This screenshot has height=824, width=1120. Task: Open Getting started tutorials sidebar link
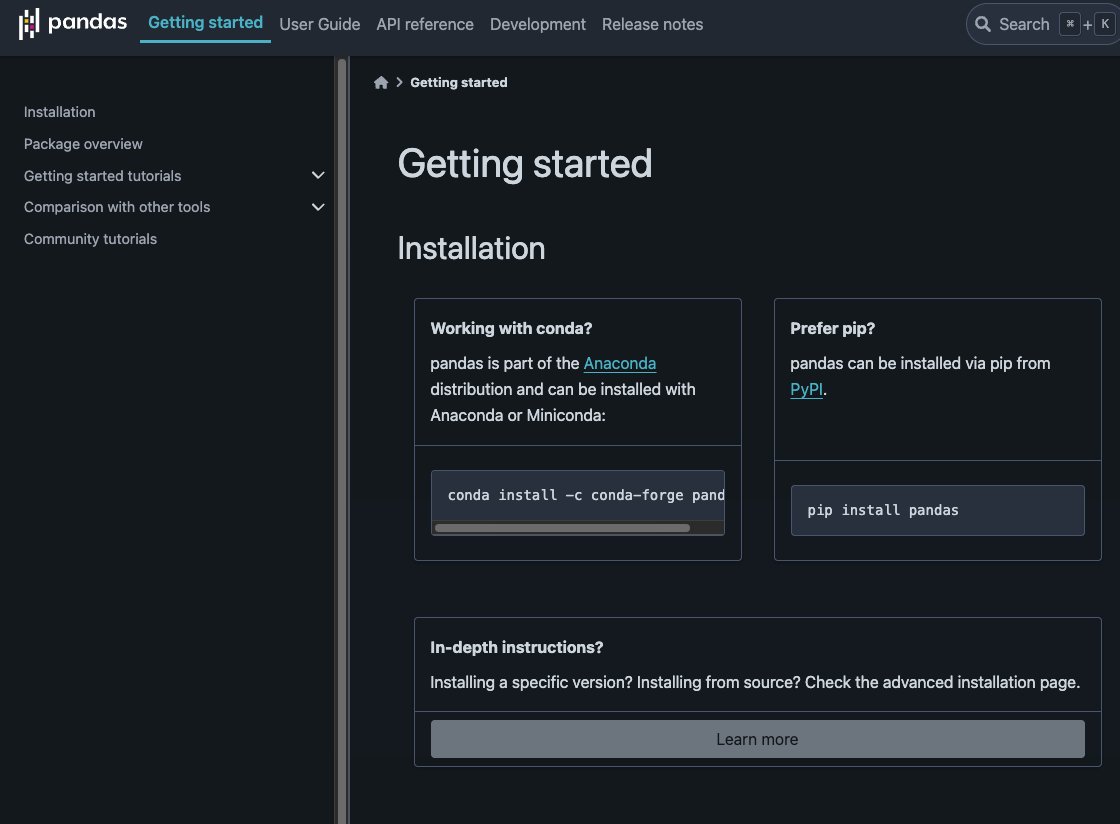pos(102,176)
